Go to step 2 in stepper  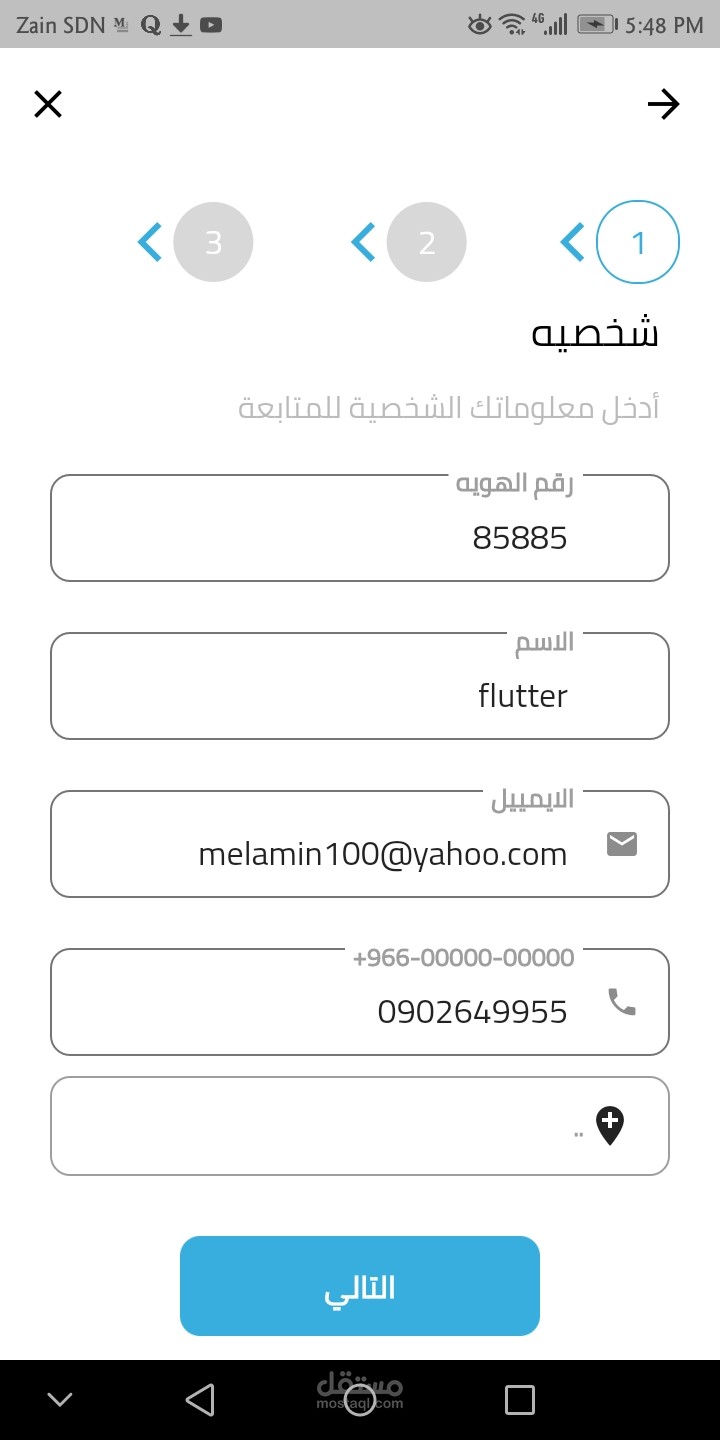coord(427,243)
